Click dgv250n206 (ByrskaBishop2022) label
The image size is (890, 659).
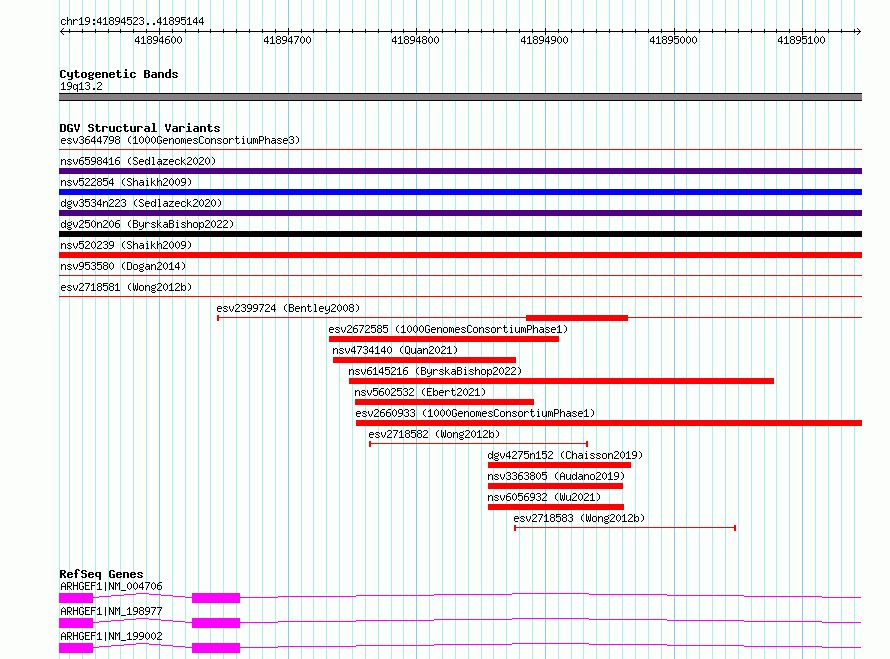(x=147, y=224)
